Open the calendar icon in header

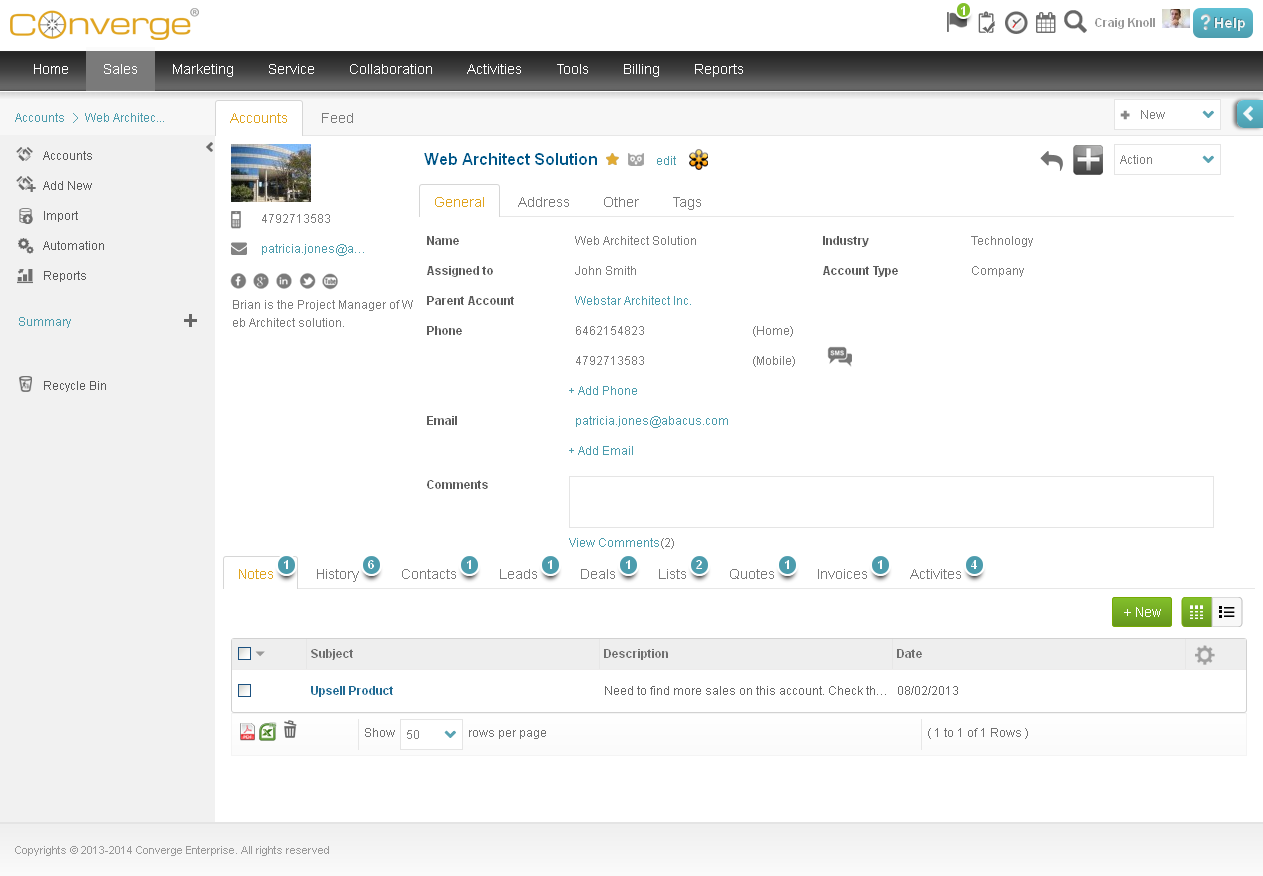(1045, 22)
